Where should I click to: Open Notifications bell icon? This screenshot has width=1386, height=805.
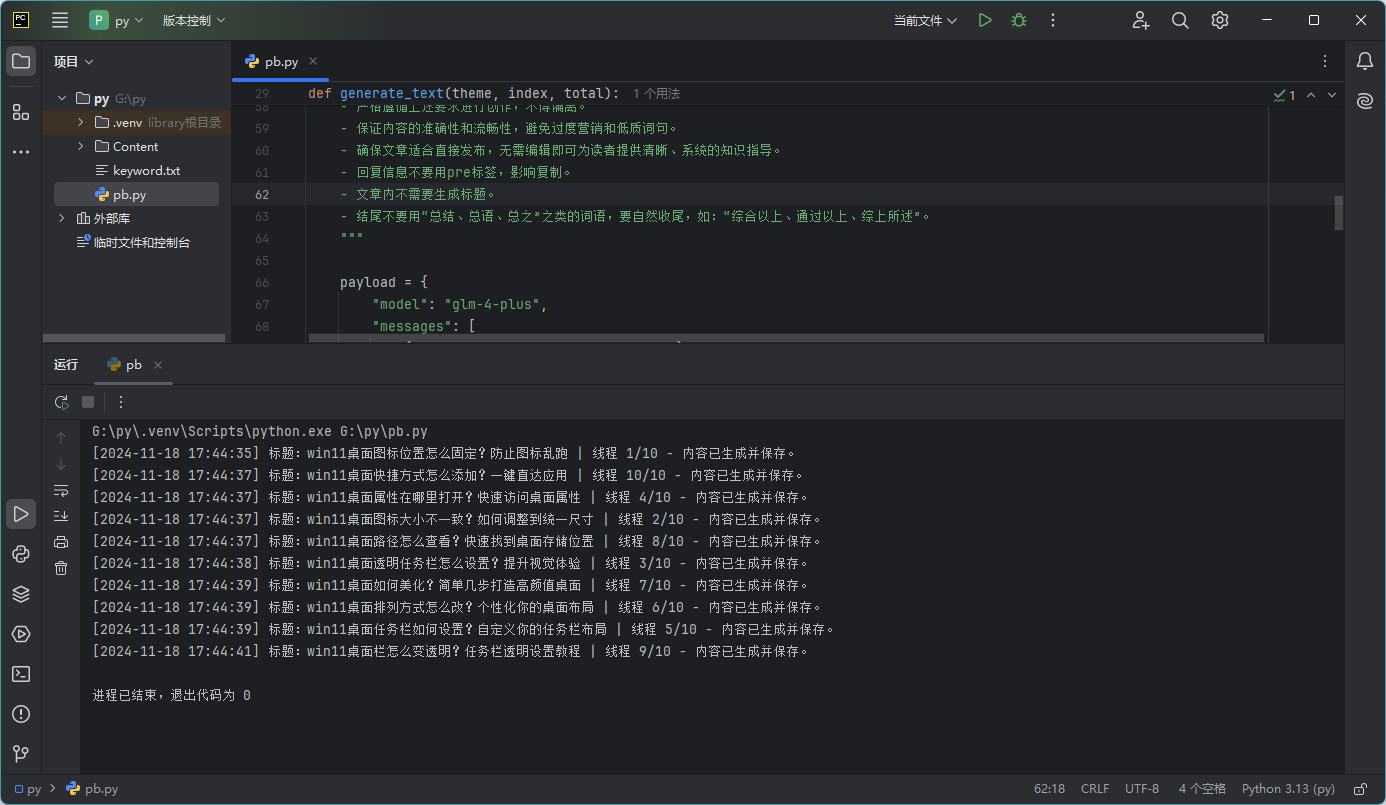1365,61
